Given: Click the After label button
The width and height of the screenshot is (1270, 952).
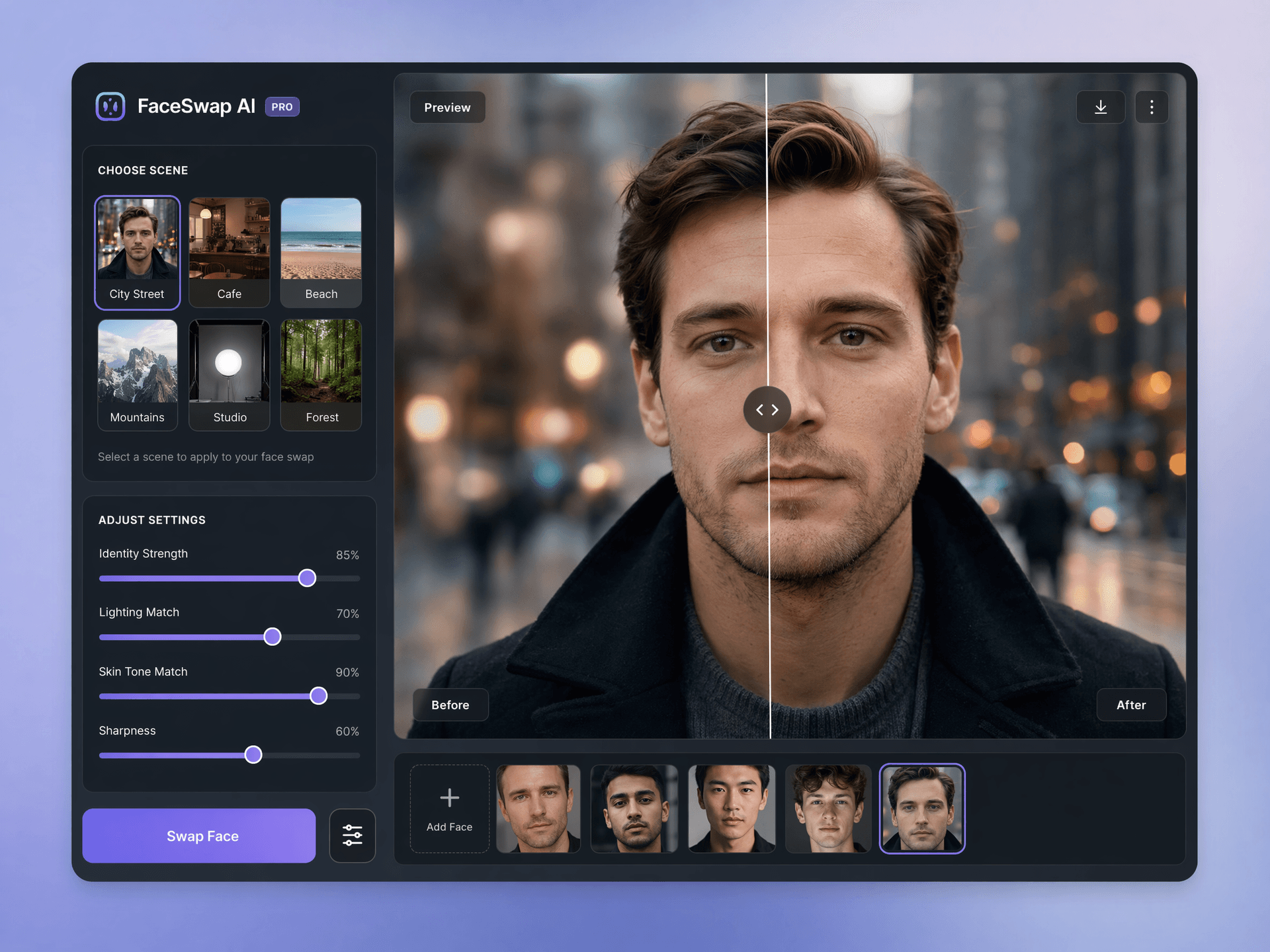Looking at the screenshot, I should pyautogui.click(x=1131, y=705).
